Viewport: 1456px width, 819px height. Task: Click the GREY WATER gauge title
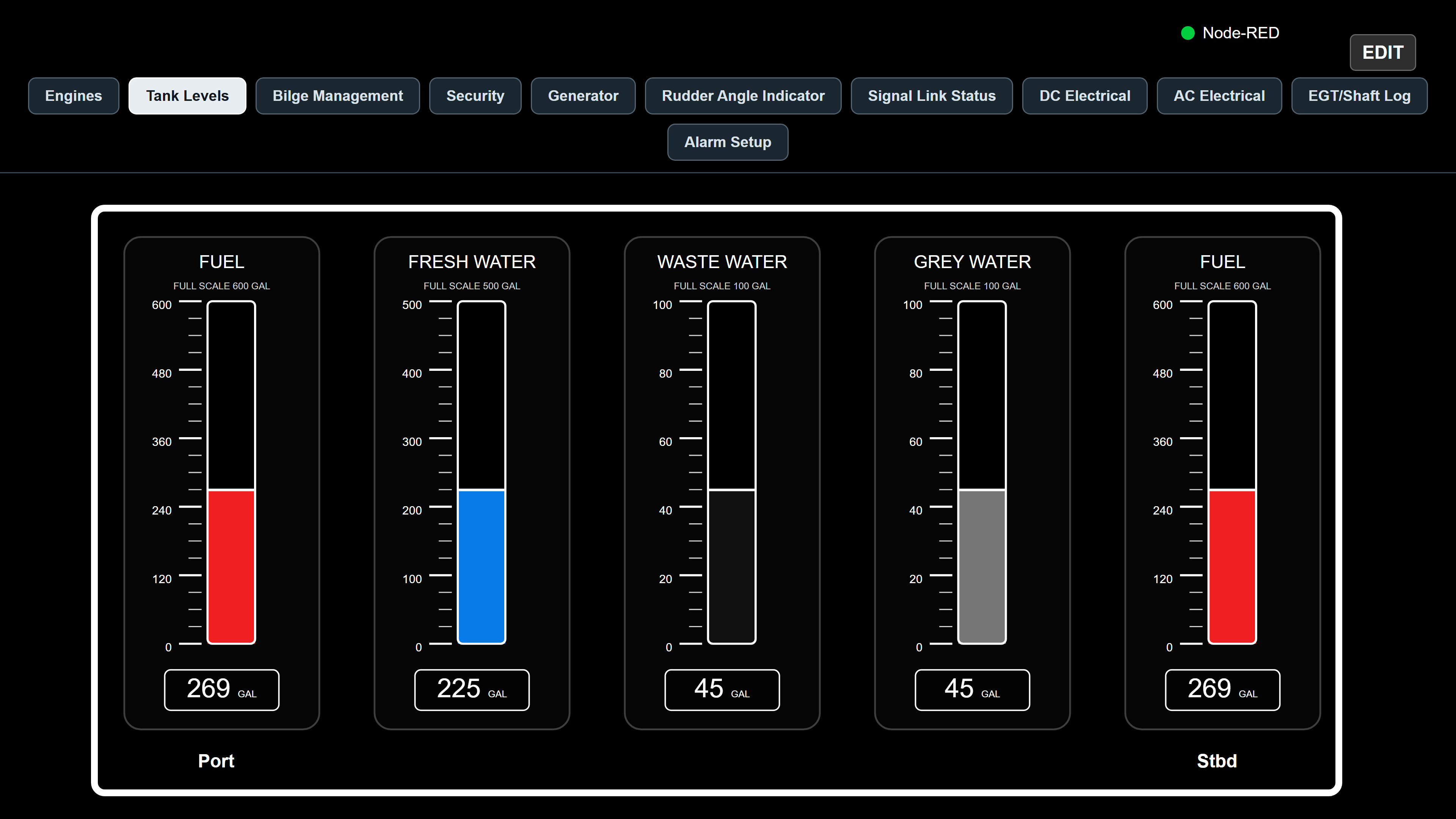(972, 262)
